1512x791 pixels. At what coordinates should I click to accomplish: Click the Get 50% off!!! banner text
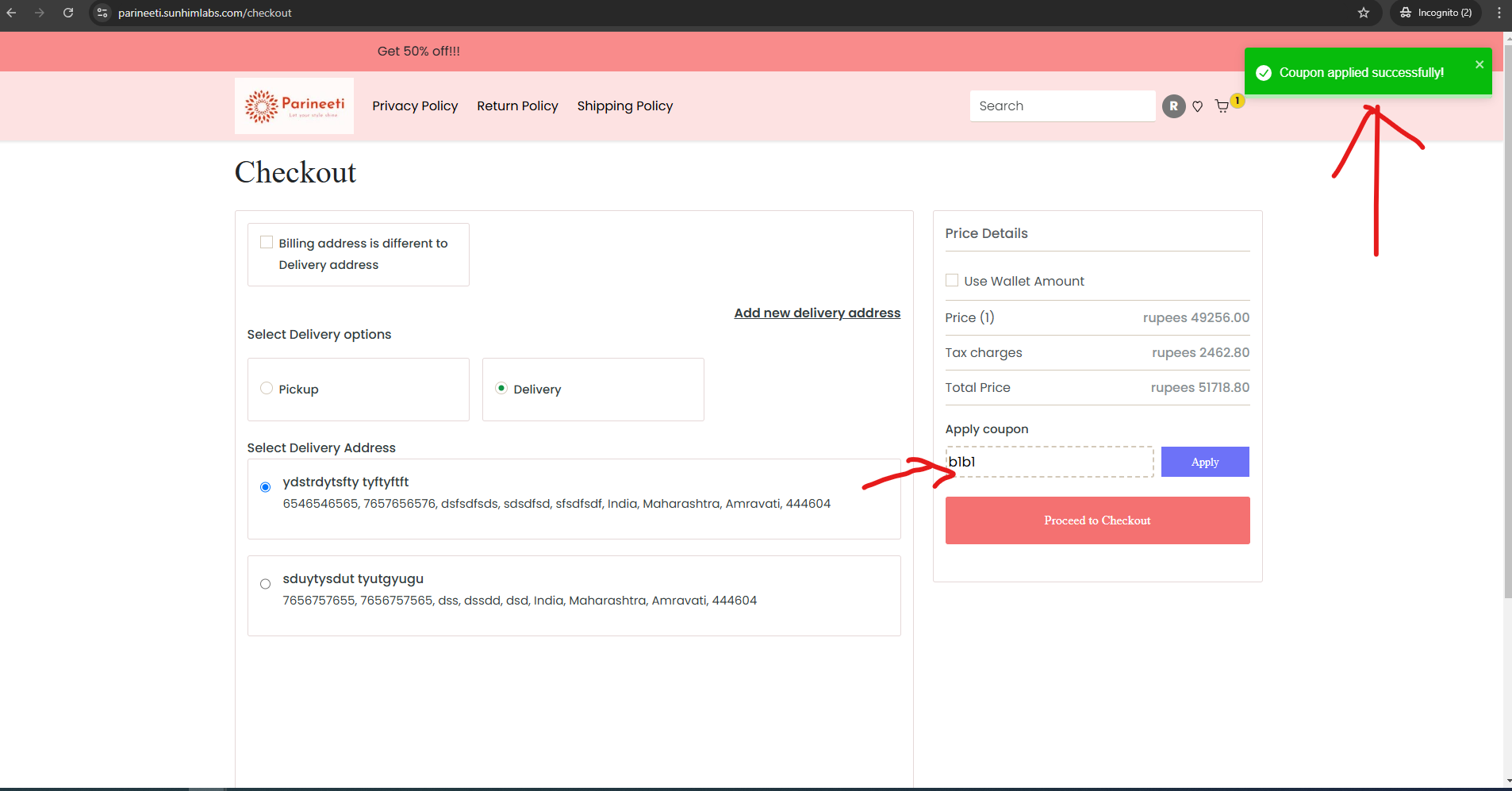(419, 51)
